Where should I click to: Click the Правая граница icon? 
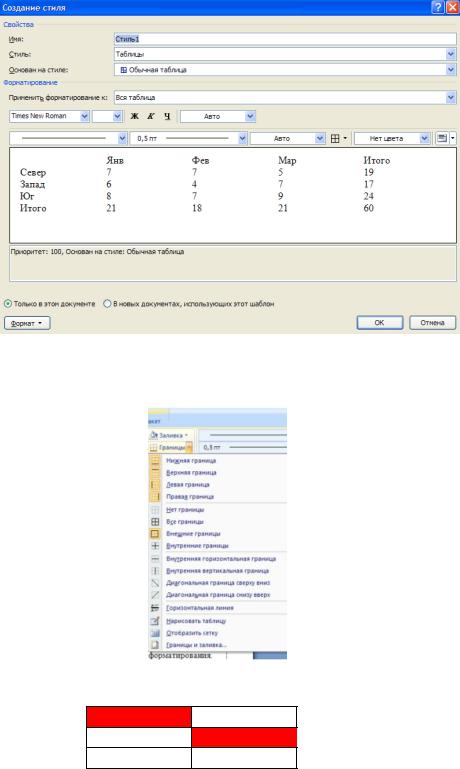pyautogui.click(x=155, y=497)
